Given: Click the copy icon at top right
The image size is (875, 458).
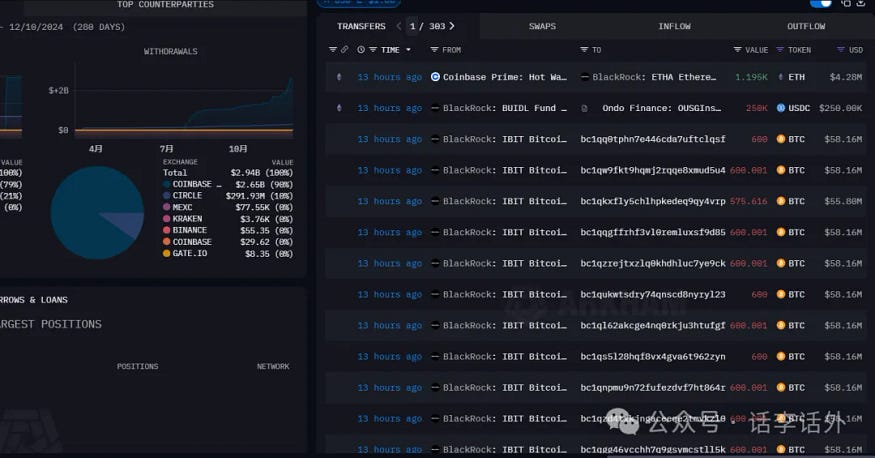Looking at the screenshot, I should tap(846, 3).
